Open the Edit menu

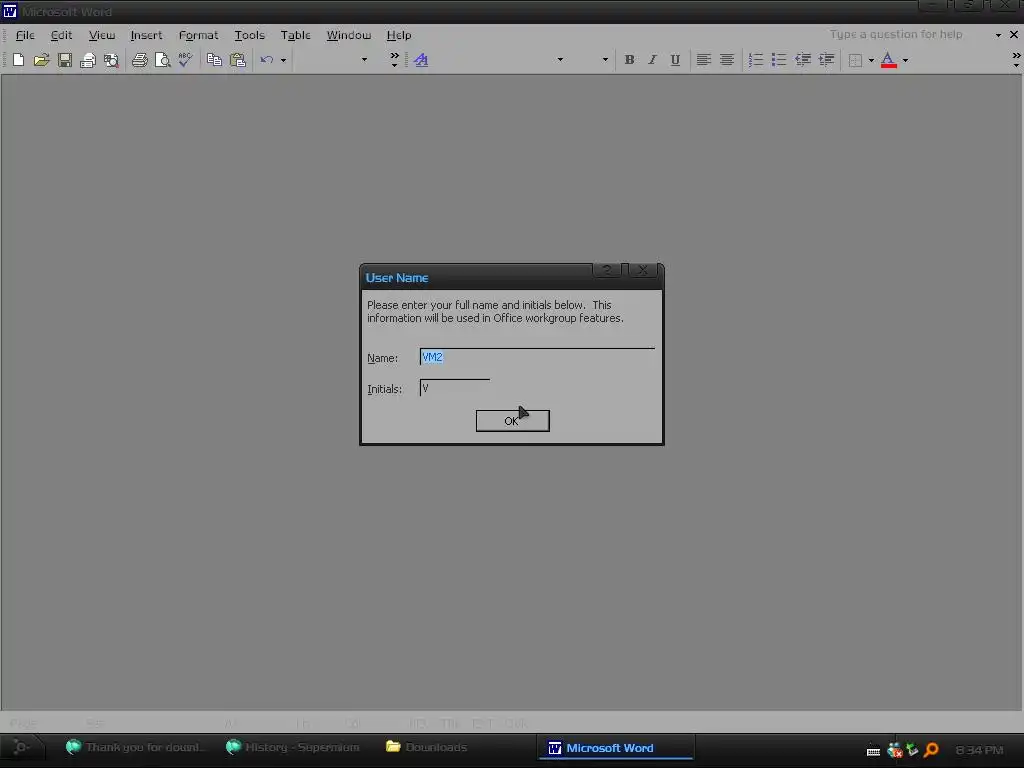(x=61, y=35)
